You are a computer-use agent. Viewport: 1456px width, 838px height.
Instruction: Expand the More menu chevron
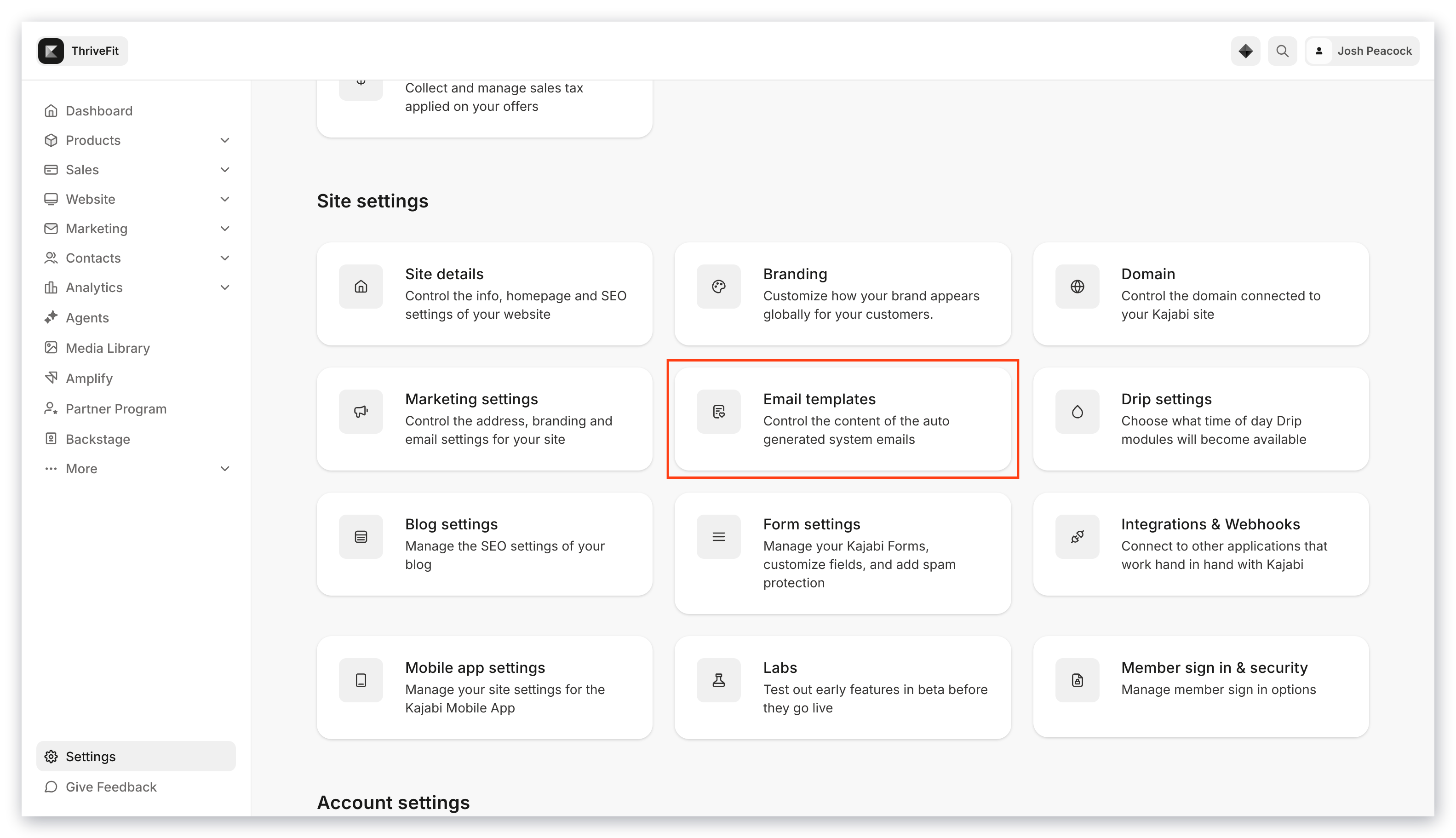click(x=224, y=468)
